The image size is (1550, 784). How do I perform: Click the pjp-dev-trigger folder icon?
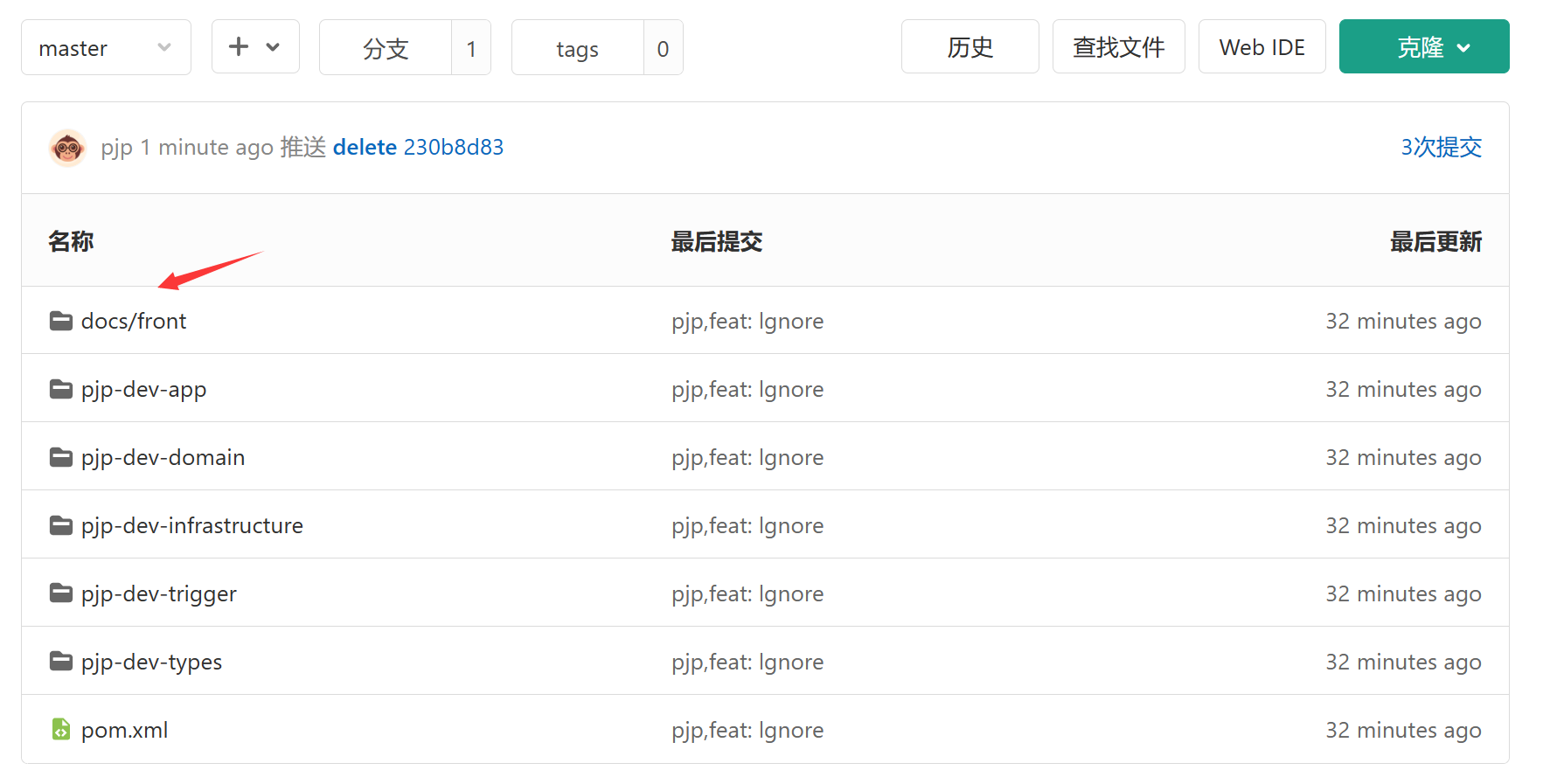[61, 593]
